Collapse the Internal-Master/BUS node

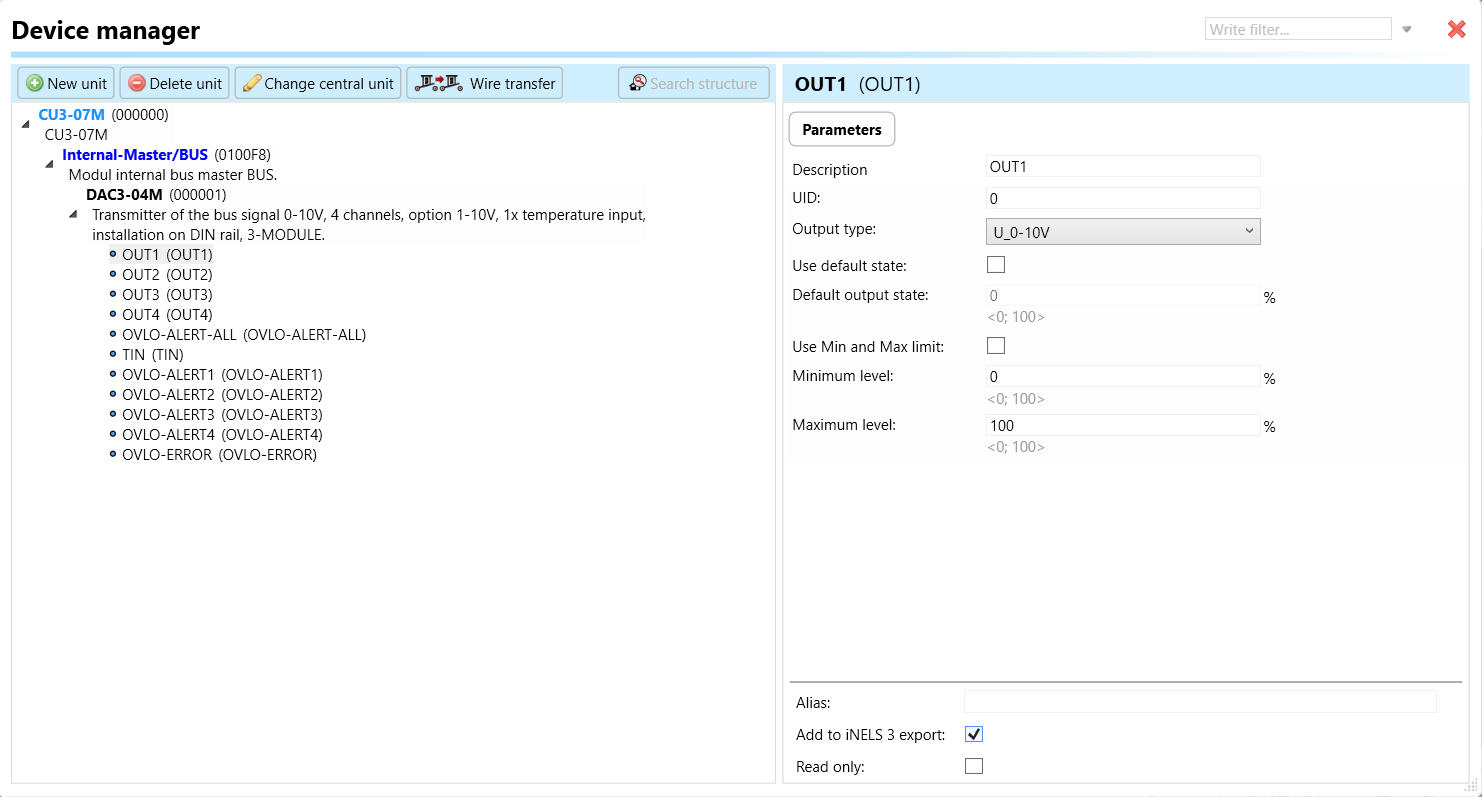tap(50, 163)
